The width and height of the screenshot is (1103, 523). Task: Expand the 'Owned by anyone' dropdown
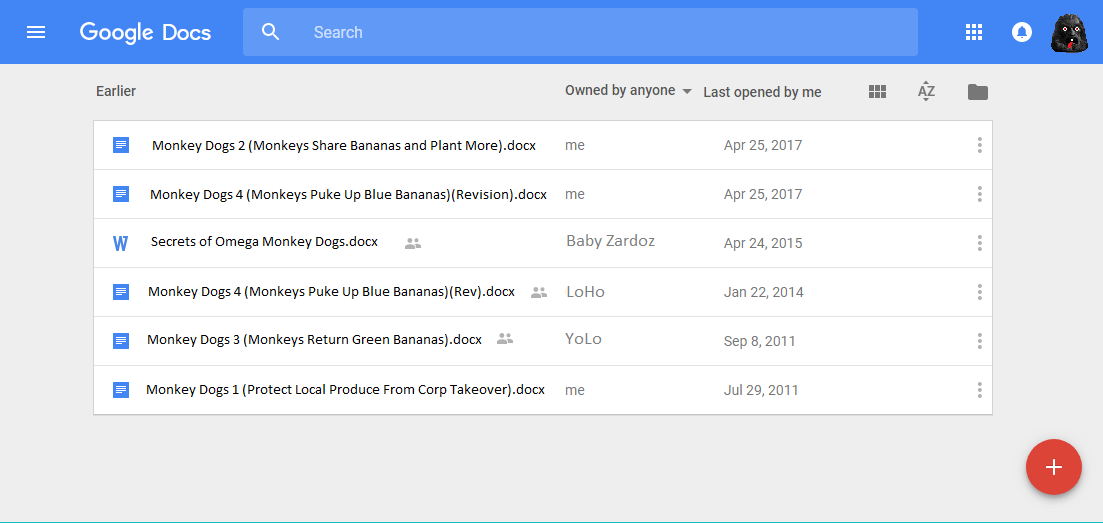pyautogui.click(x=629, y=91)
